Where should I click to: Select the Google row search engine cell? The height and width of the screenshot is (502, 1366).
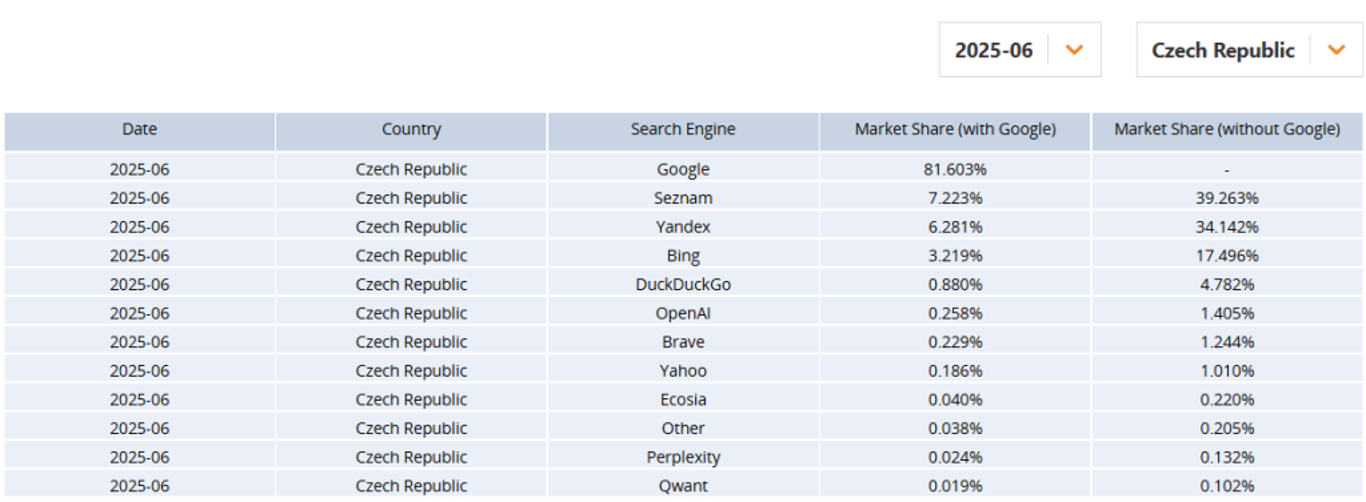point(683,169)
